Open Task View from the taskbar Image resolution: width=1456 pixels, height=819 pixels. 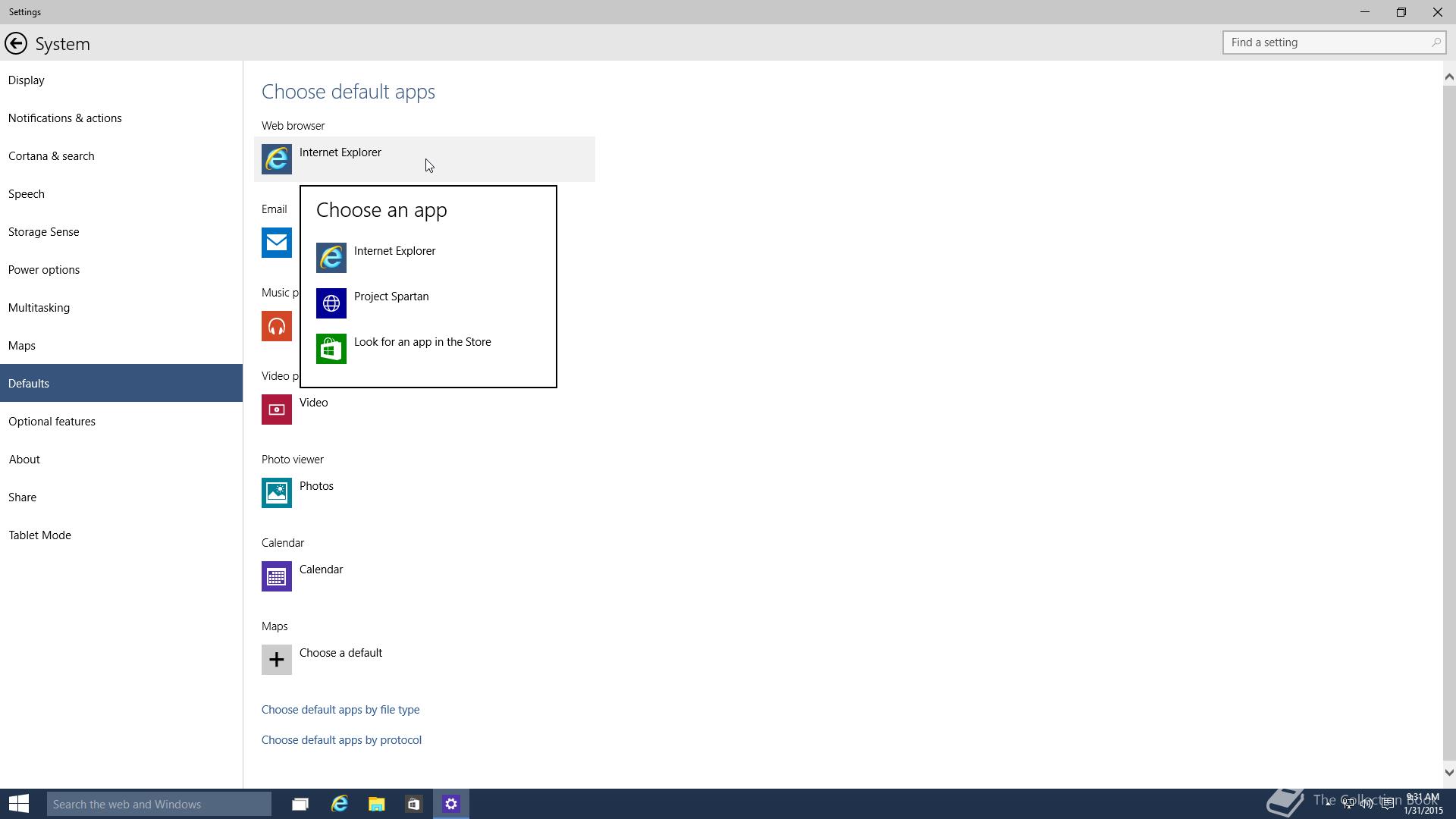pyautogui.click(x=300, y=804)
